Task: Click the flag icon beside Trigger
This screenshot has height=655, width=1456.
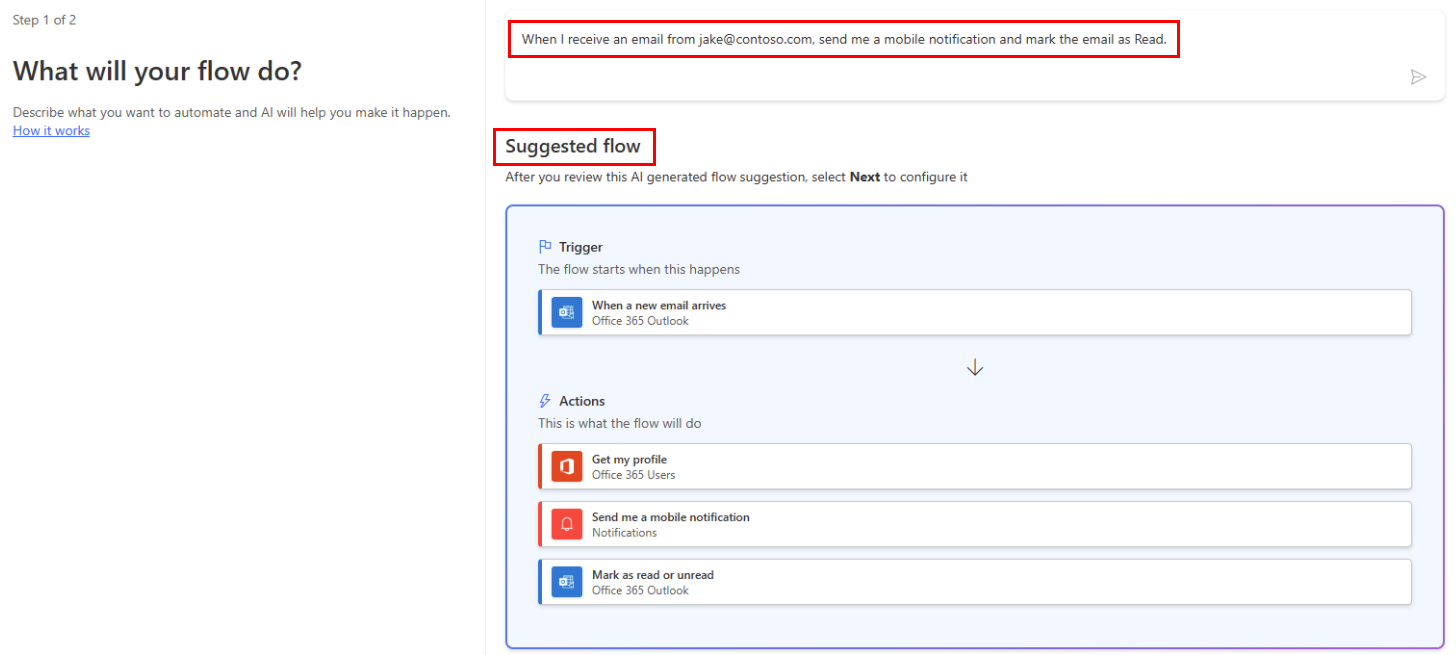Action: pos(544,246)
